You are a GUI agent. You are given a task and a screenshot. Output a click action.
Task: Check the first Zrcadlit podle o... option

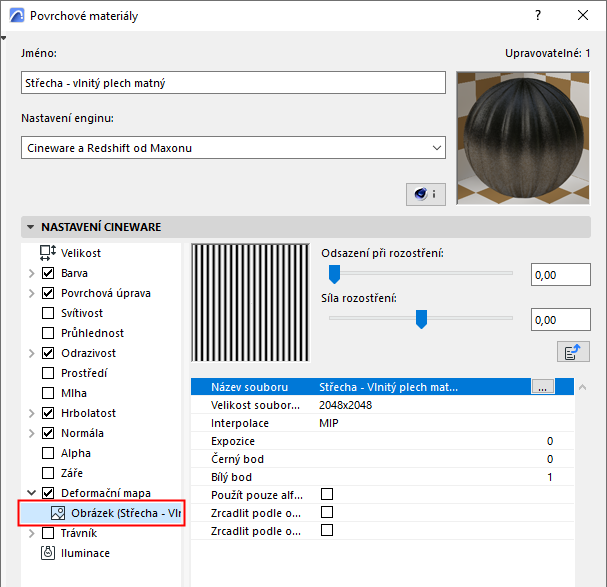click(x=327, y=512)
